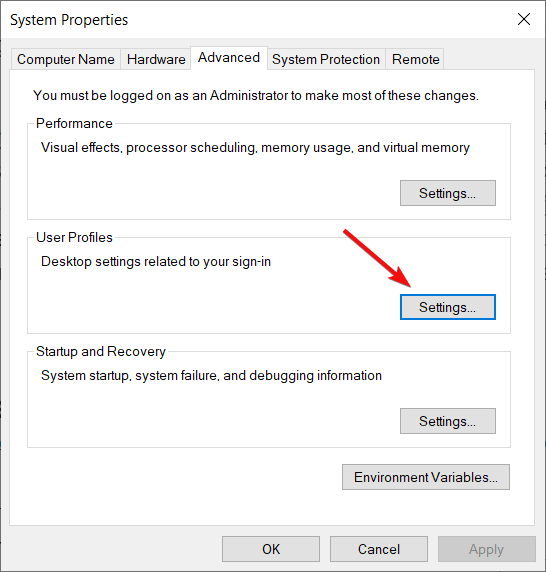Go to the System Protection tab
This screenshot has width=546, height=572.
point(326,59)
